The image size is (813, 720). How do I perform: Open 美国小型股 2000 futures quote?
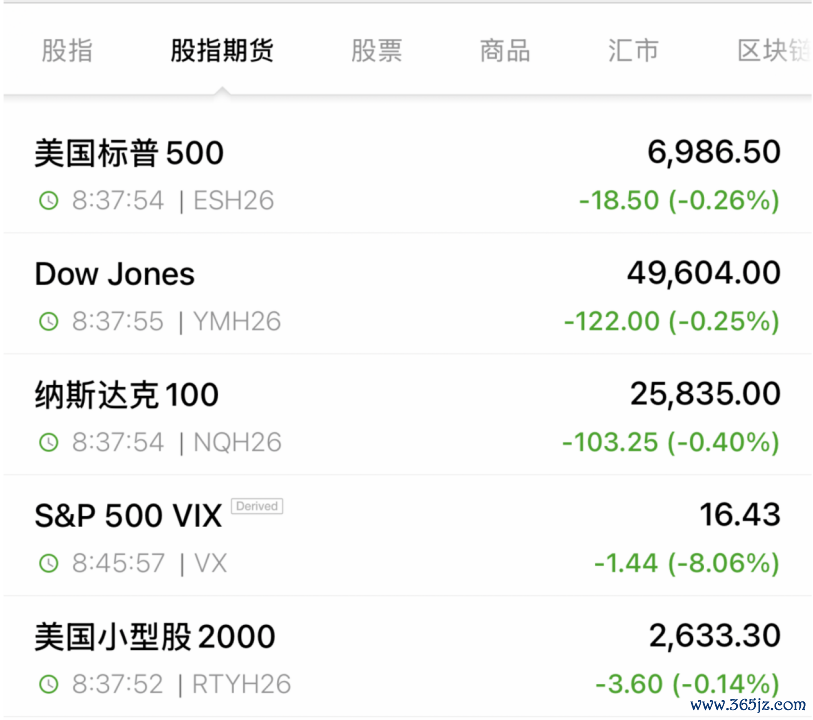[x=155, y=637]
